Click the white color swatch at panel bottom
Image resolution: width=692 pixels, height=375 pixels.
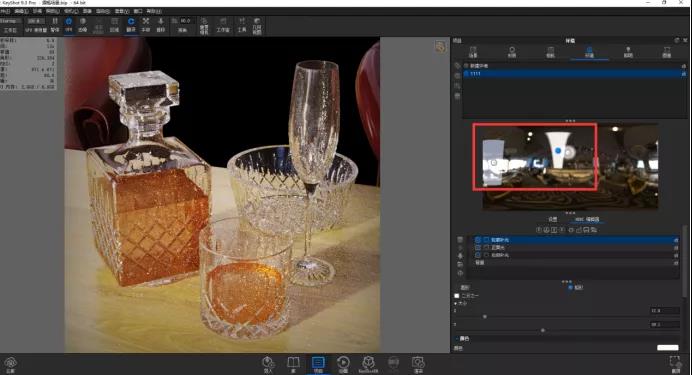667,348
